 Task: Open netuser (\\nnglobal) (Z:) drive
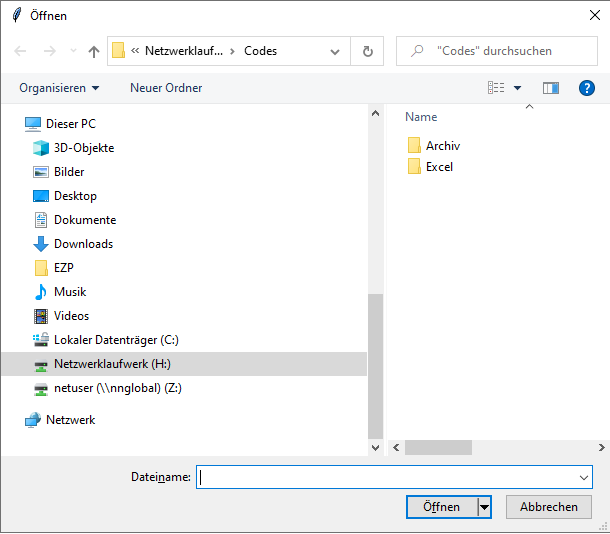coord(117,388)
